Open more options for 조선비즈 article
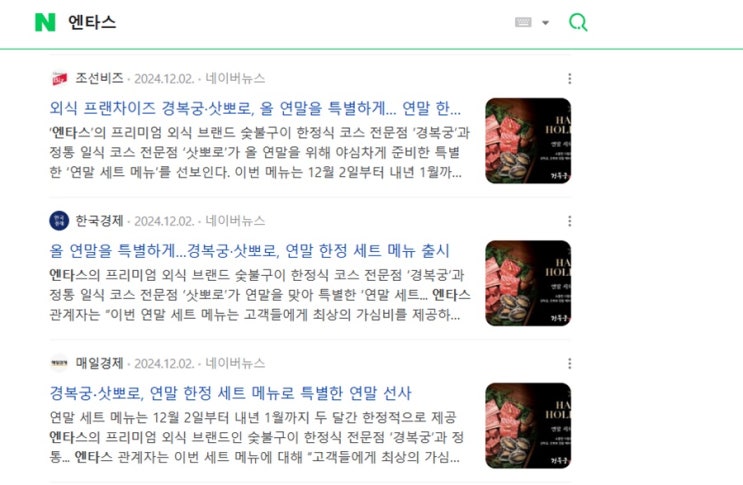The image size is (743, 485). [x=570, y=79]
